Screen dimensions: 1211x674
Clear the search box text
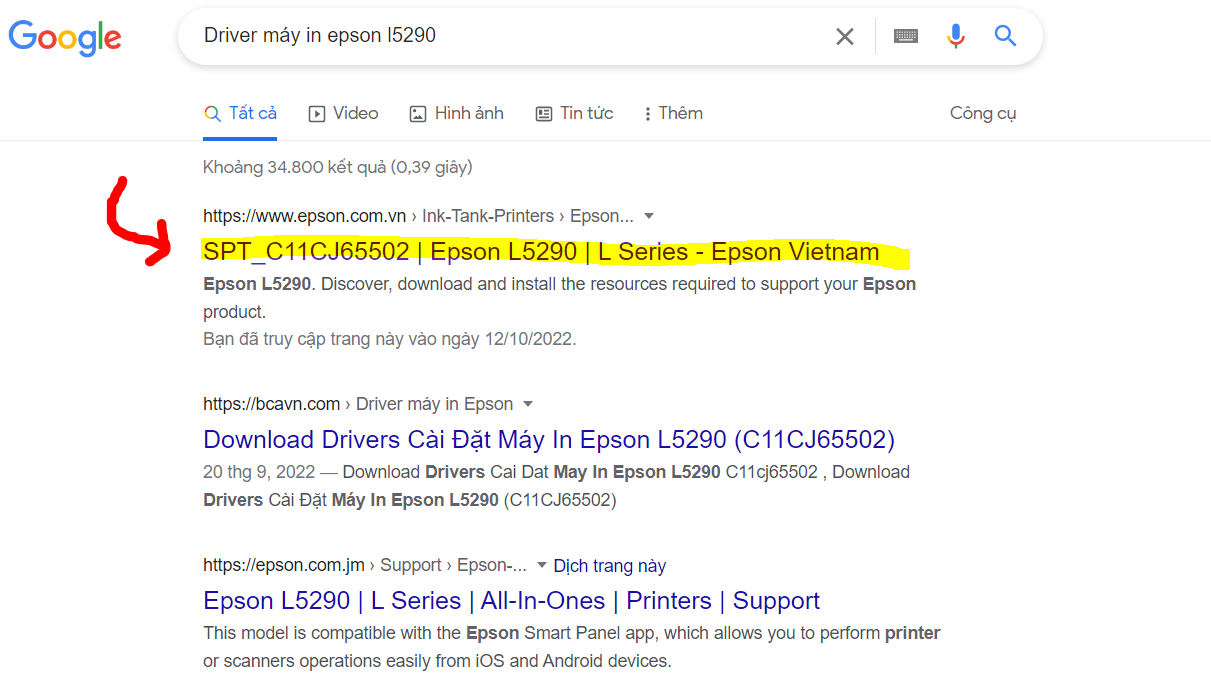coord(845,37)
